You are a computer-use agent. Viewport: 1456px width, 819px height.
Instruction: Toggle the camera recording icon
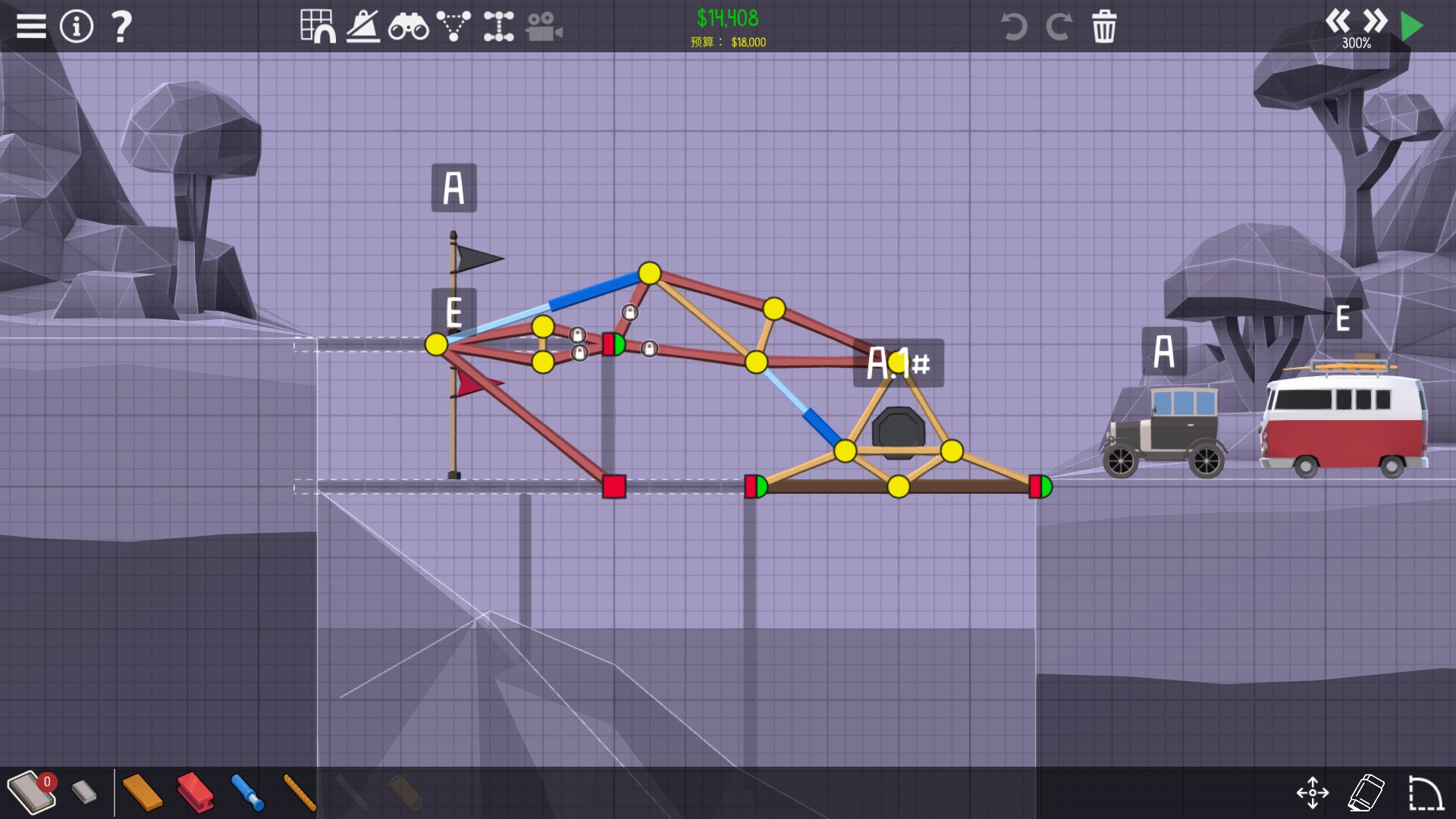click(544, 27)
